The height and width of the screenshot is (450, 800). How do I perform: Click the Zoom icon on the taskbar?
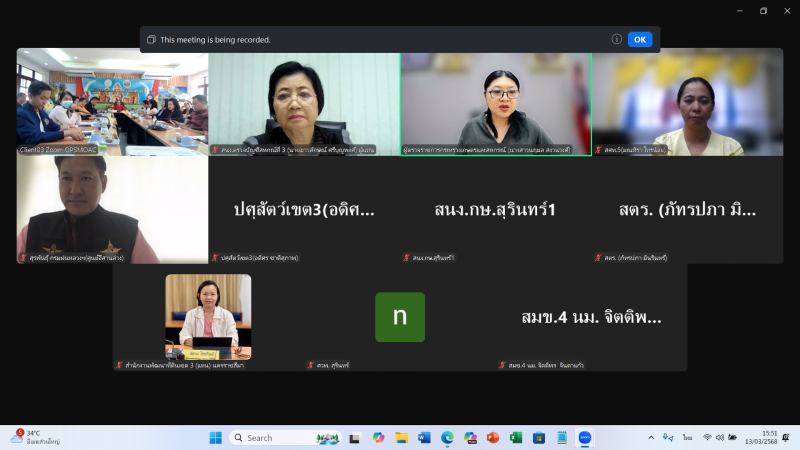coord(585,438)
